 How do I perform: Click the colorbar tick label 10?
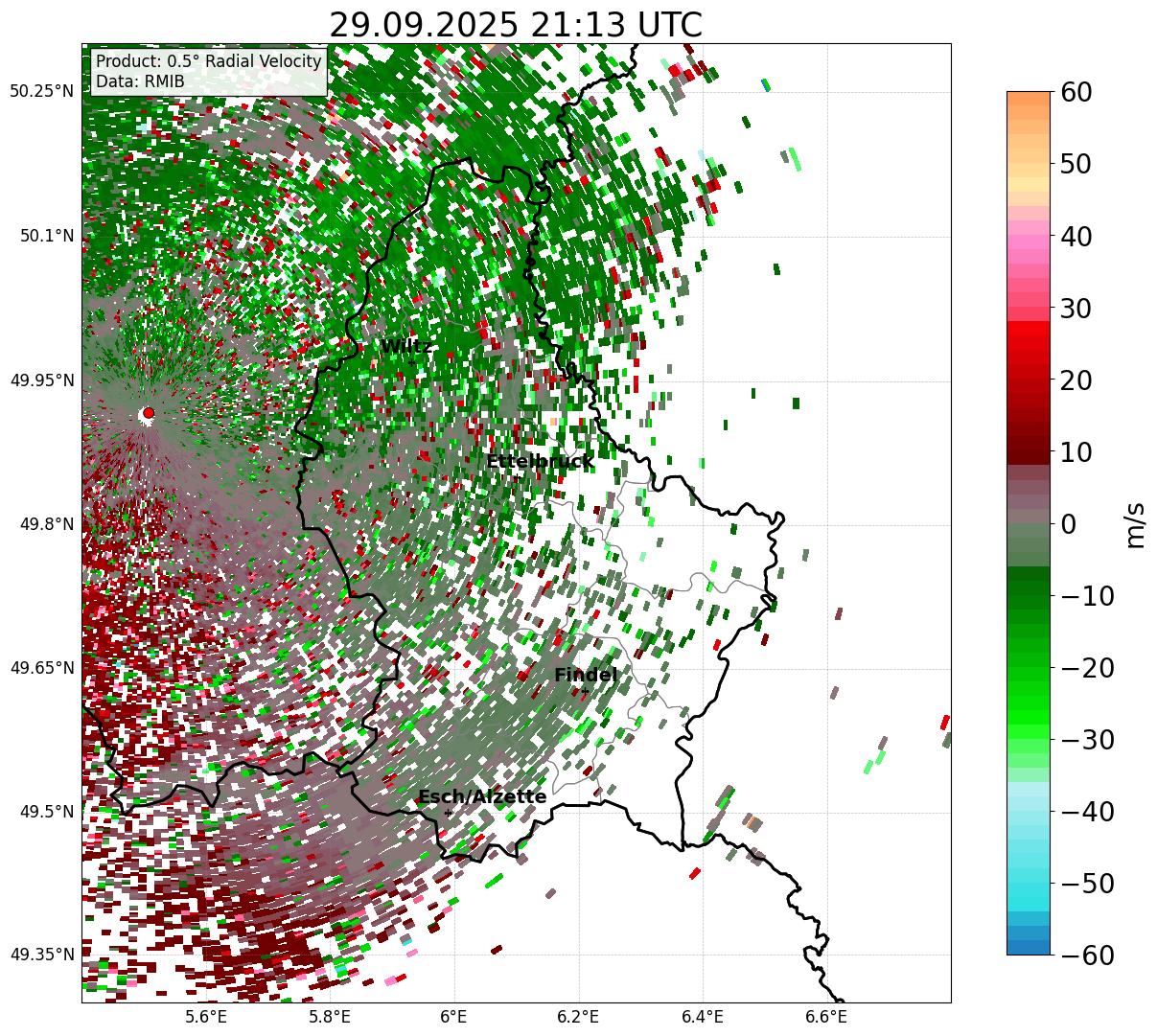[1077, 452]
